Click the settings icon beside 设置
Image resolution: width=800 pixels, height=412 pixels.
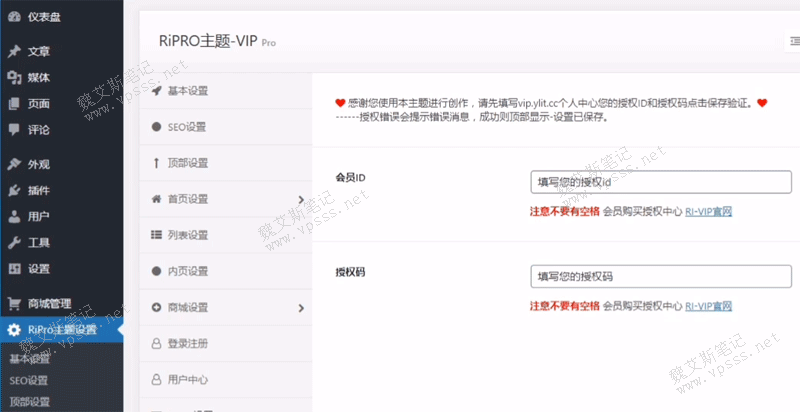pos(14,269)
